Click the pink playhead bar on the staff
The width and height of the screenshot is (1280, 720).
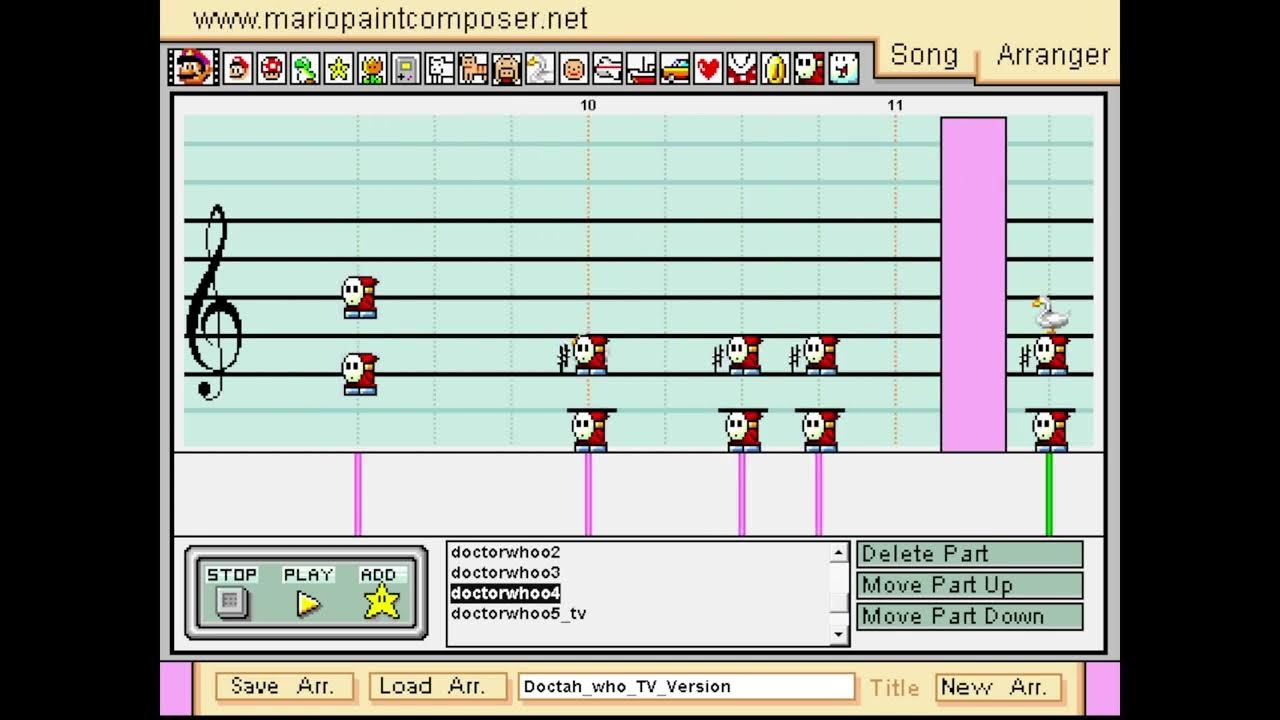[973, 284]
